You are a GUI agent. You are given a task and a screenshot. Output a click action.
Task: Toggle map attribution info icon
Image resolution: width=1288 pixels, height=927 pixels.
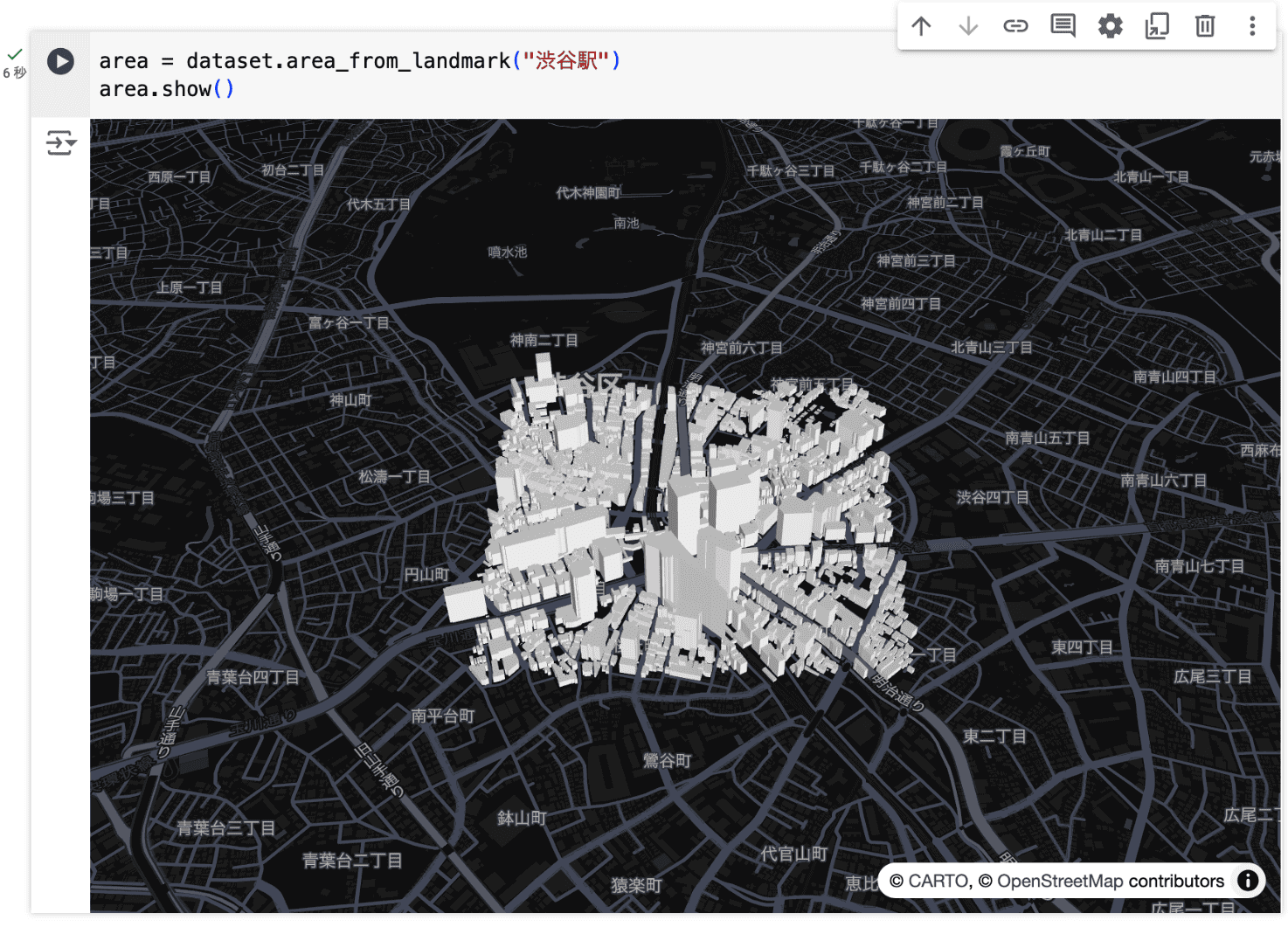(1248, 881)
